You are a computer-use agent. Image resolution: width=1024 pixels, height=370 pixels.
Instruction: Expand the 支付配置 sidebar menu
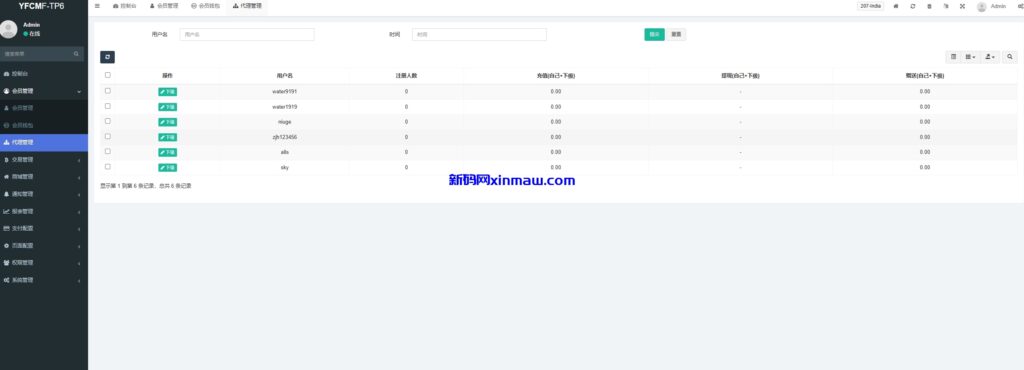tap(44, 228)
